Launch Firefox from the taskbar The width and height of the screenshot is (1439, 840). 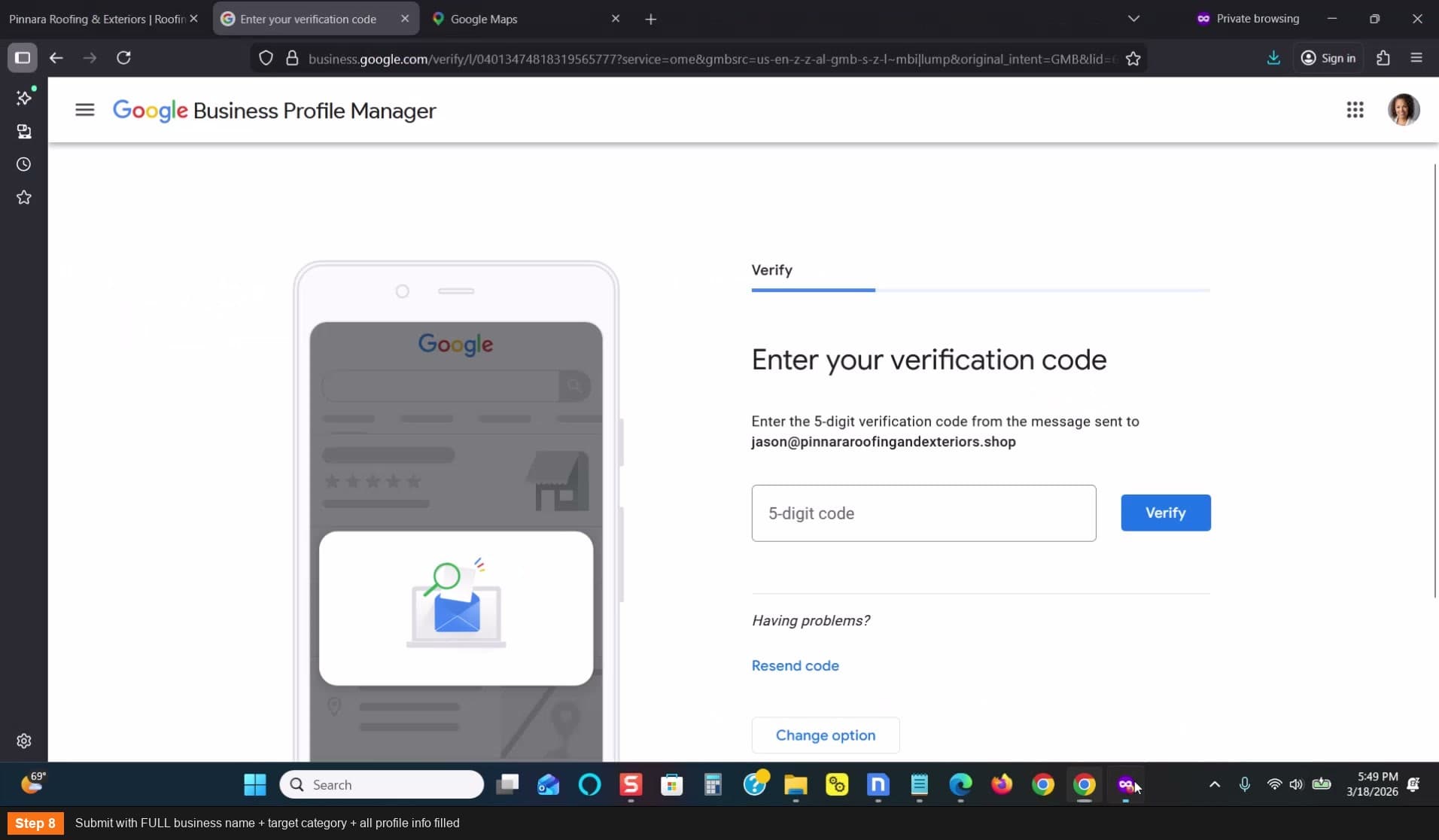pos(1002,785)
